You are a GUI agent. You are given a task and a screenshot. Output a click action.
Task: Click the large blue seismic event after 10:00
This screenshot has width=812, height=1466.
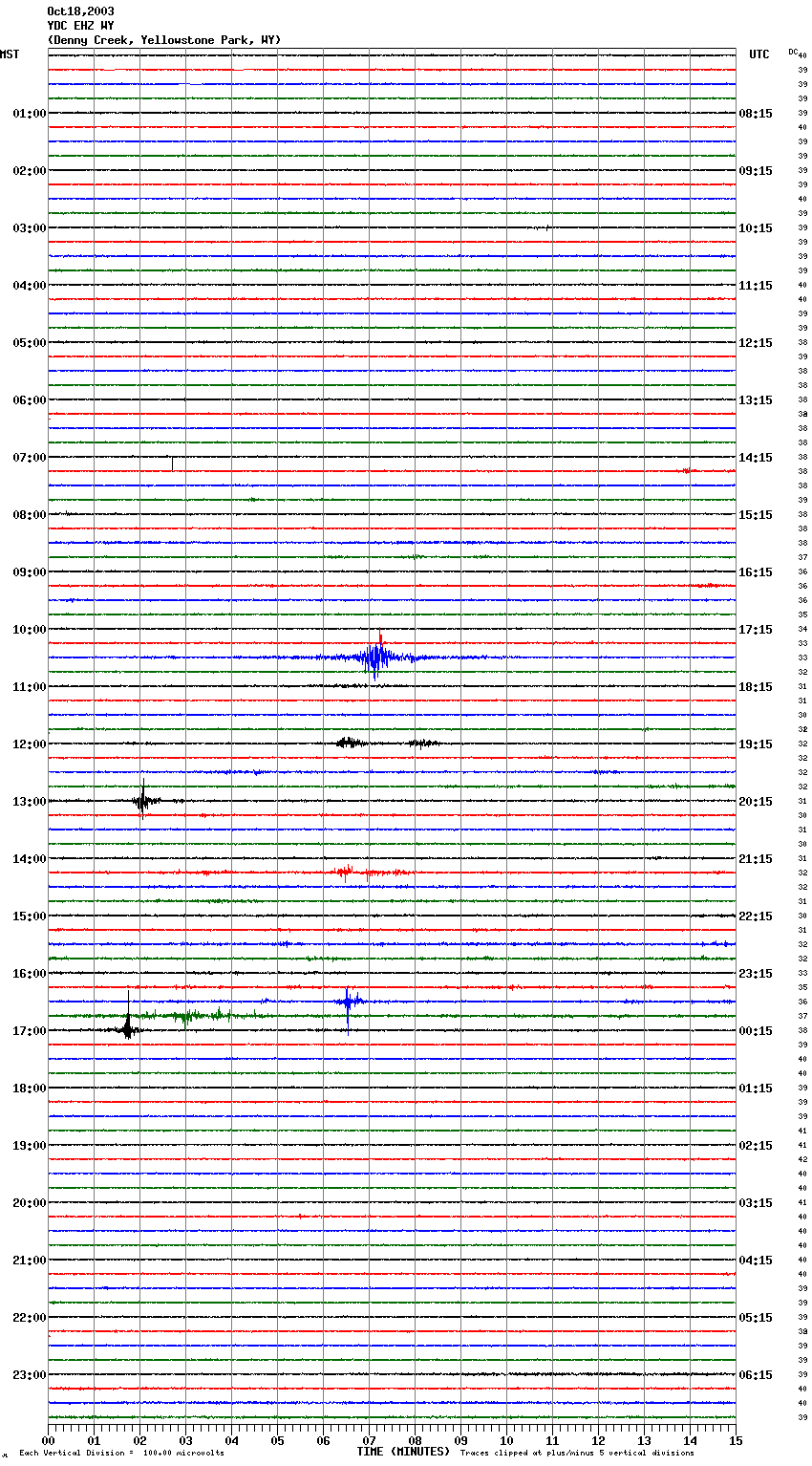point(375,658)
